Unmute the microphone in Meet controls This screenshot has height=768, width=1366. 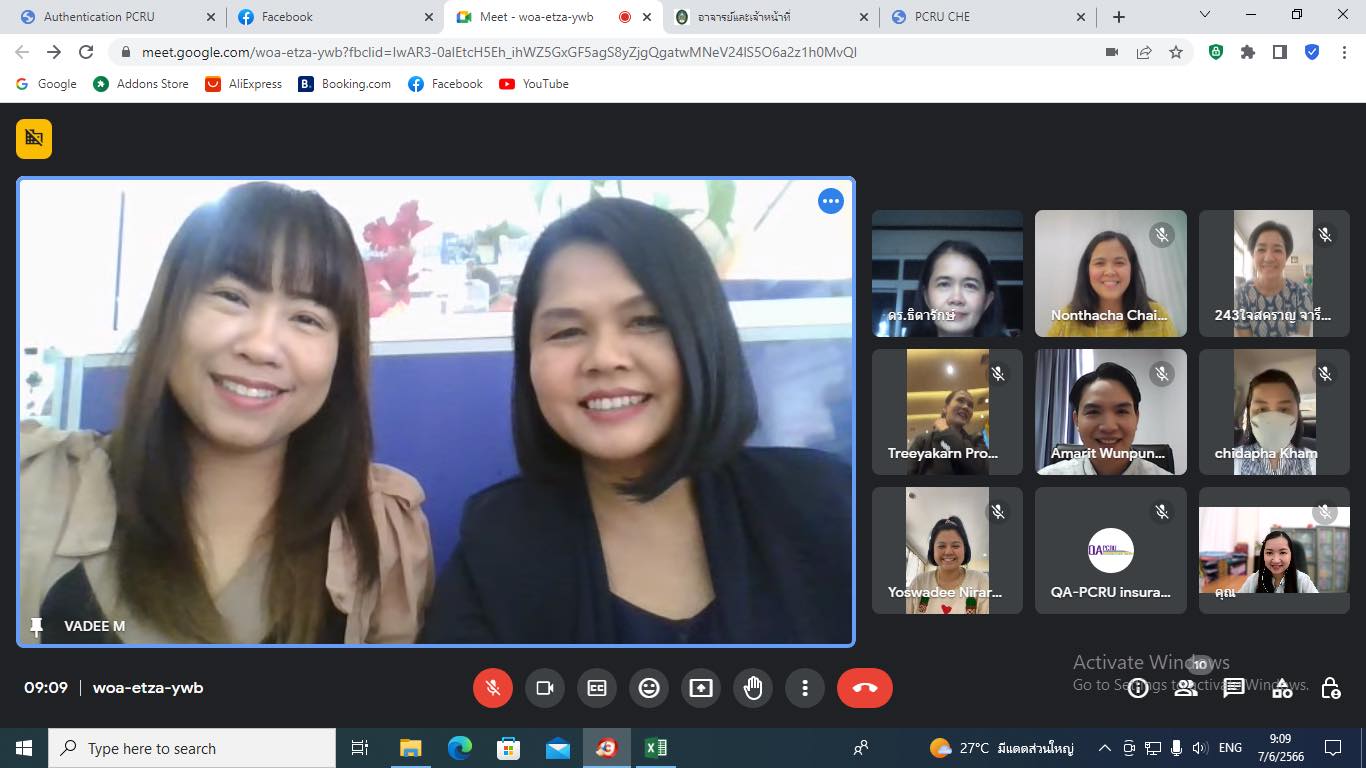click(492, 688)
